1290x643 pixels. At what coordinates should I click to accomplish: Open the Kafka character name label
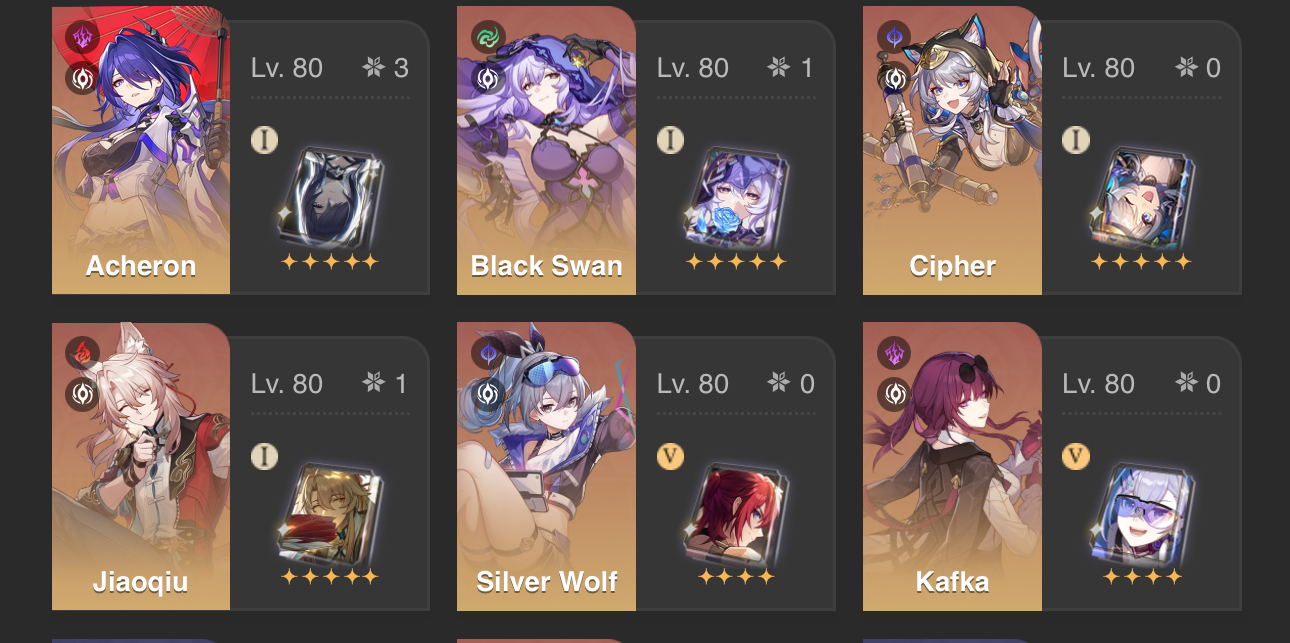click(x=952, y=582)
